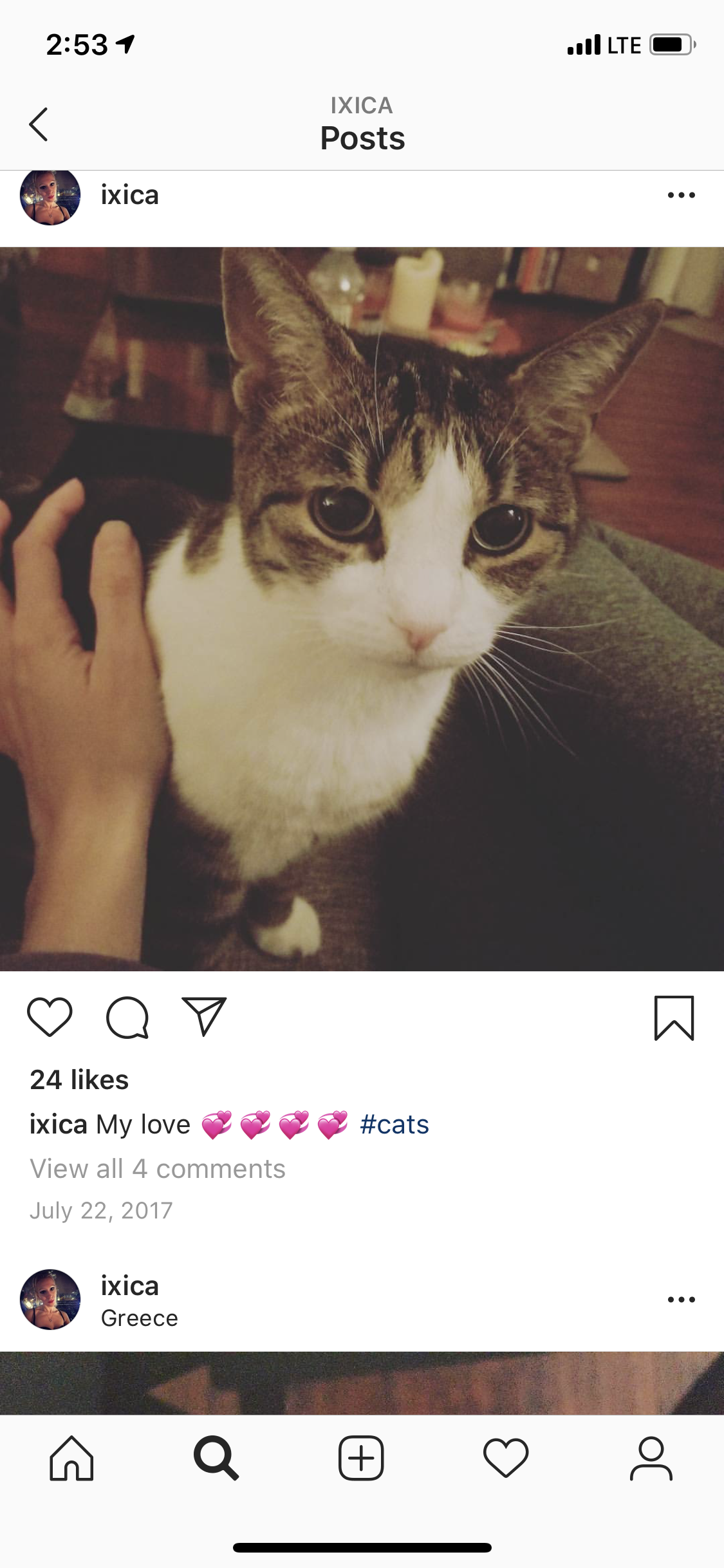Share the cat post via the paper plane icon

tap(204, 1017)
